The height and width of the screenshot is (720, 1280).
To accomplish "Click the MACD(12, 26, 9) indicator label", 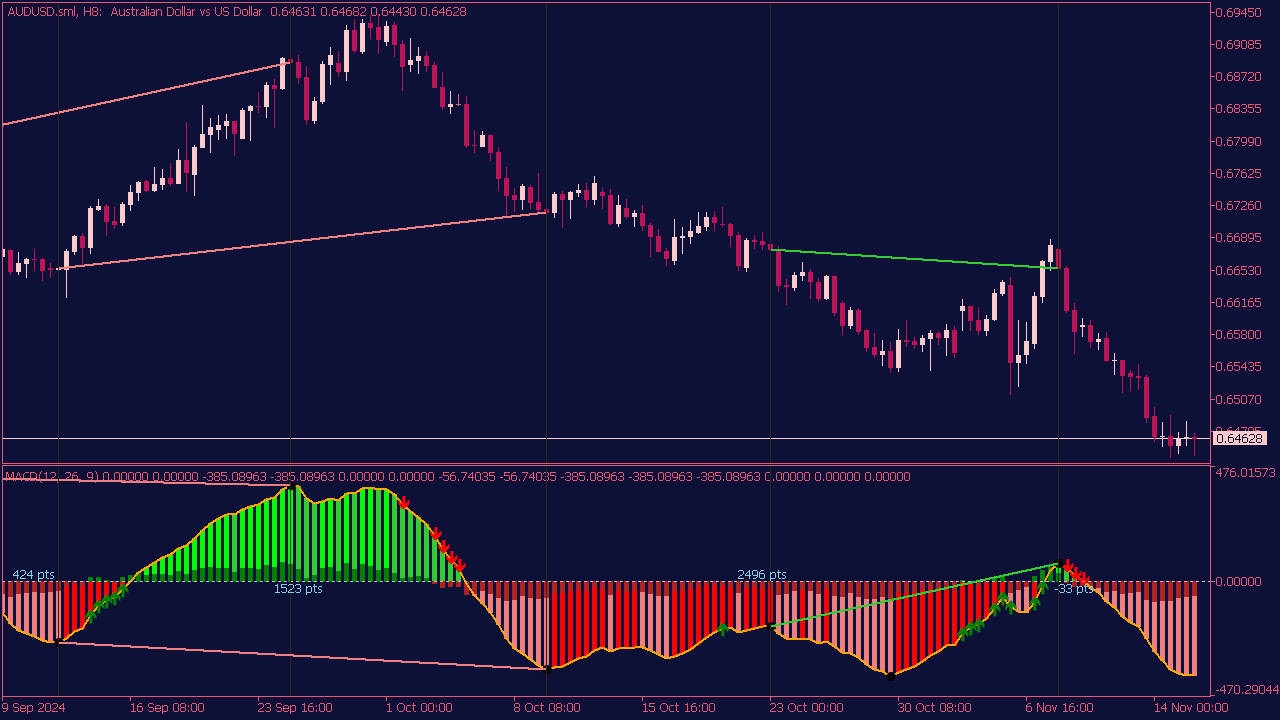I will click(51, 477).
